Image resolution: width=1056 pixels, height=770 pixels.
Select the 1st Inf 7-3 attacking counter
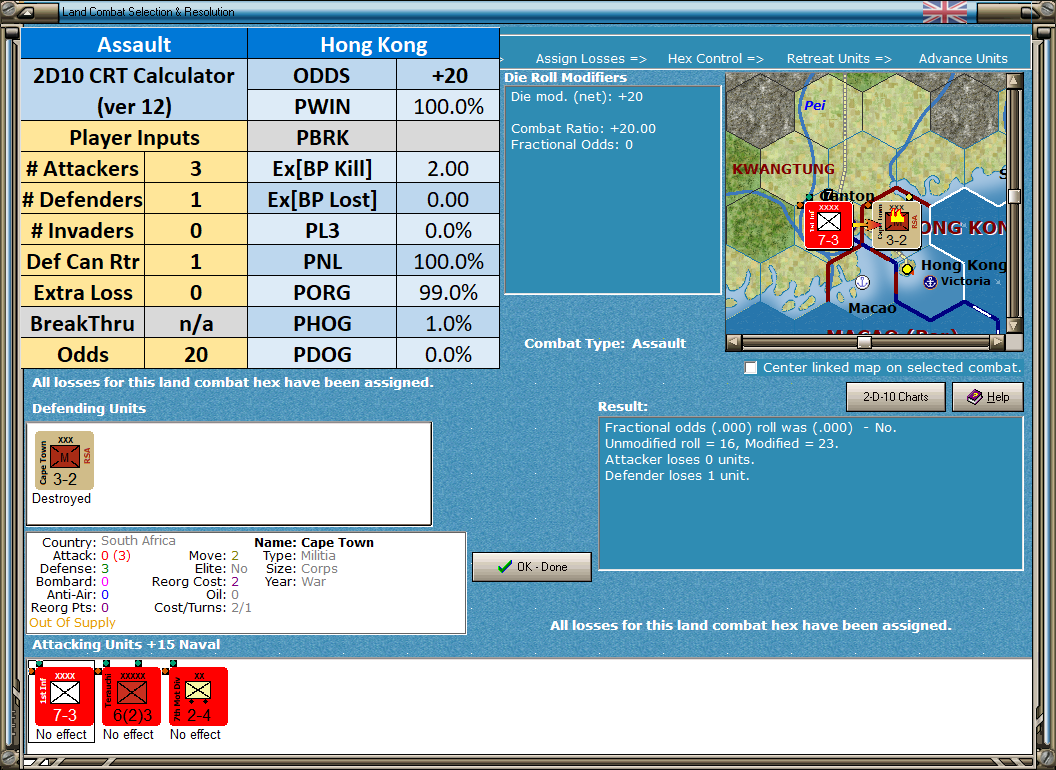[62, 697]
